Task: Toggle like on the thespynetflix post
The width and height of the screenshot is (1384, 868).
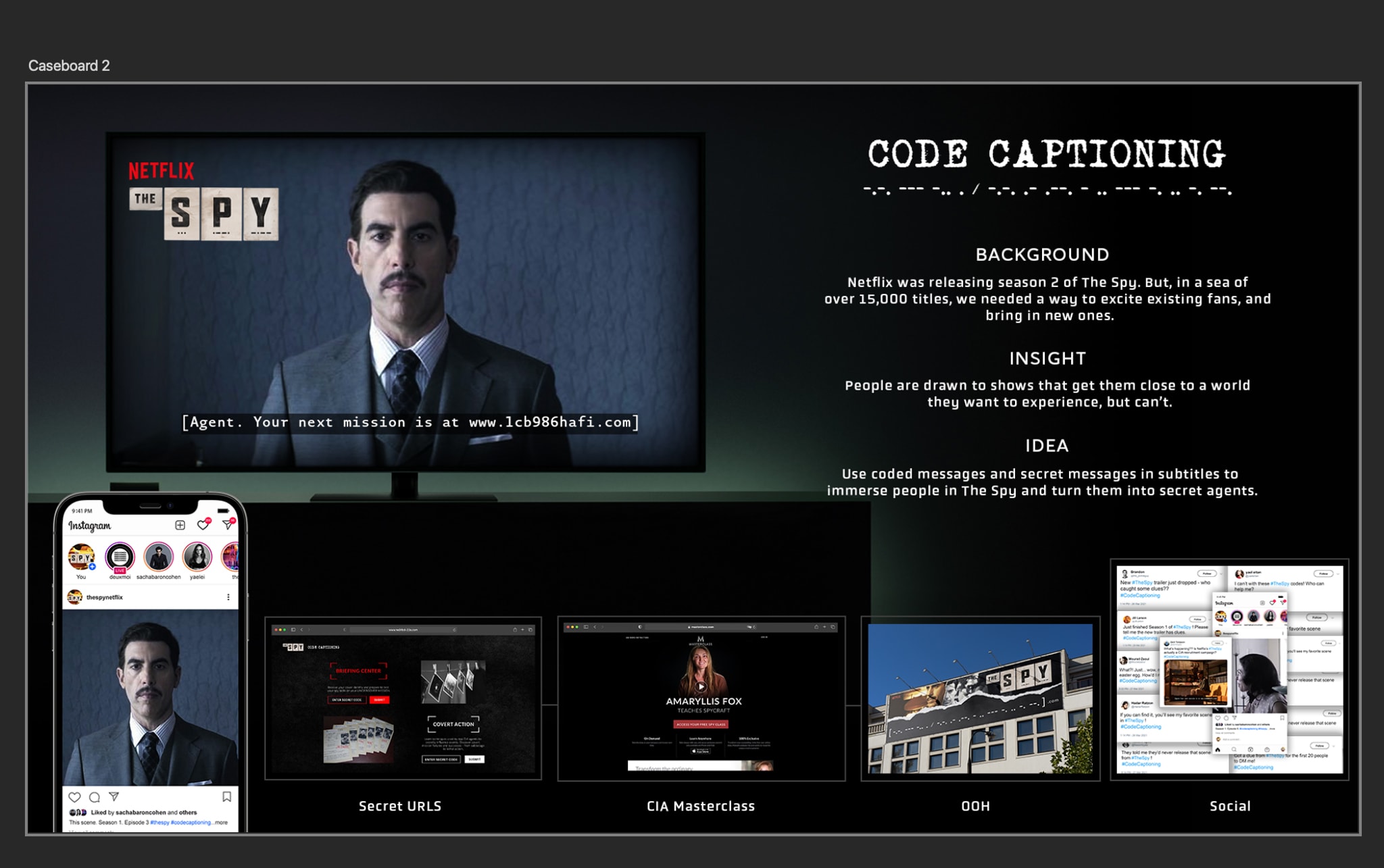Action: click(74, 797)
